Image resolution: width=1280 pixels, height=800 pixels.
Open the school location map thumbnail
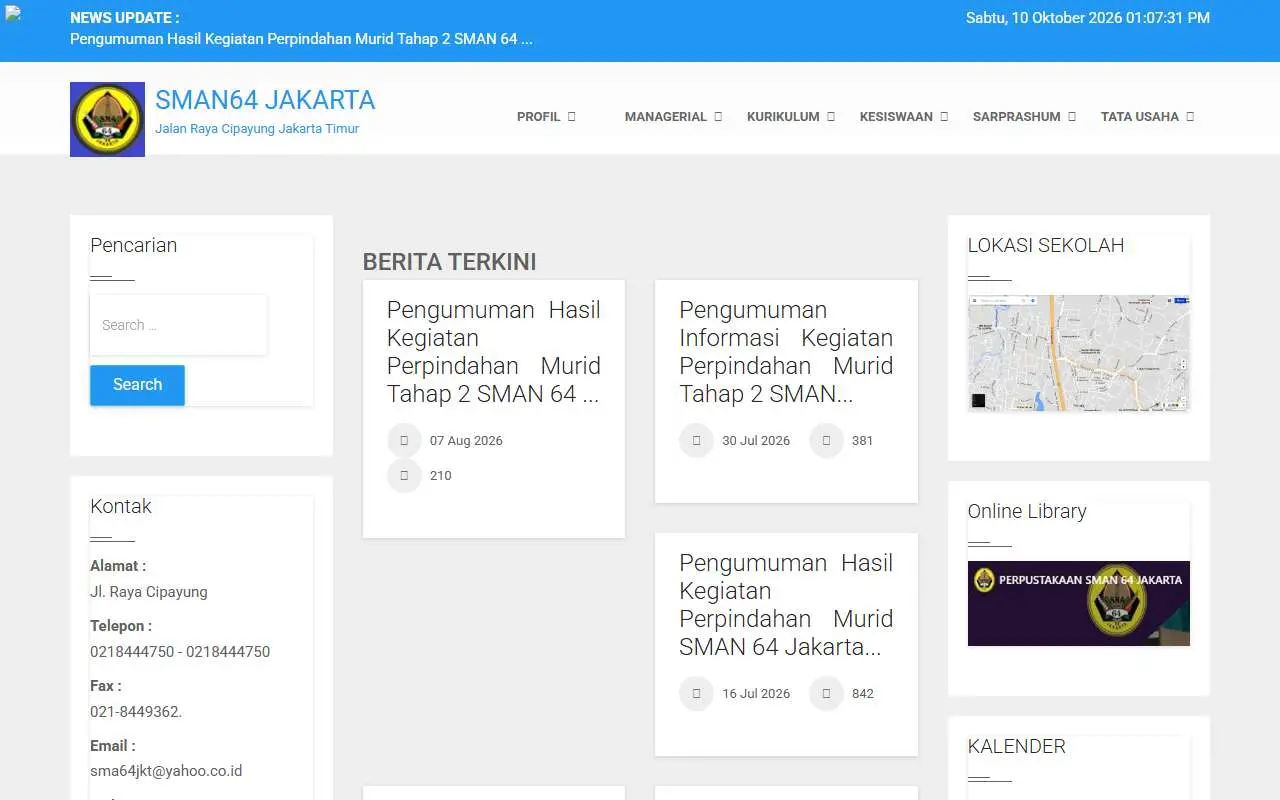click(x=1078, y=353)
